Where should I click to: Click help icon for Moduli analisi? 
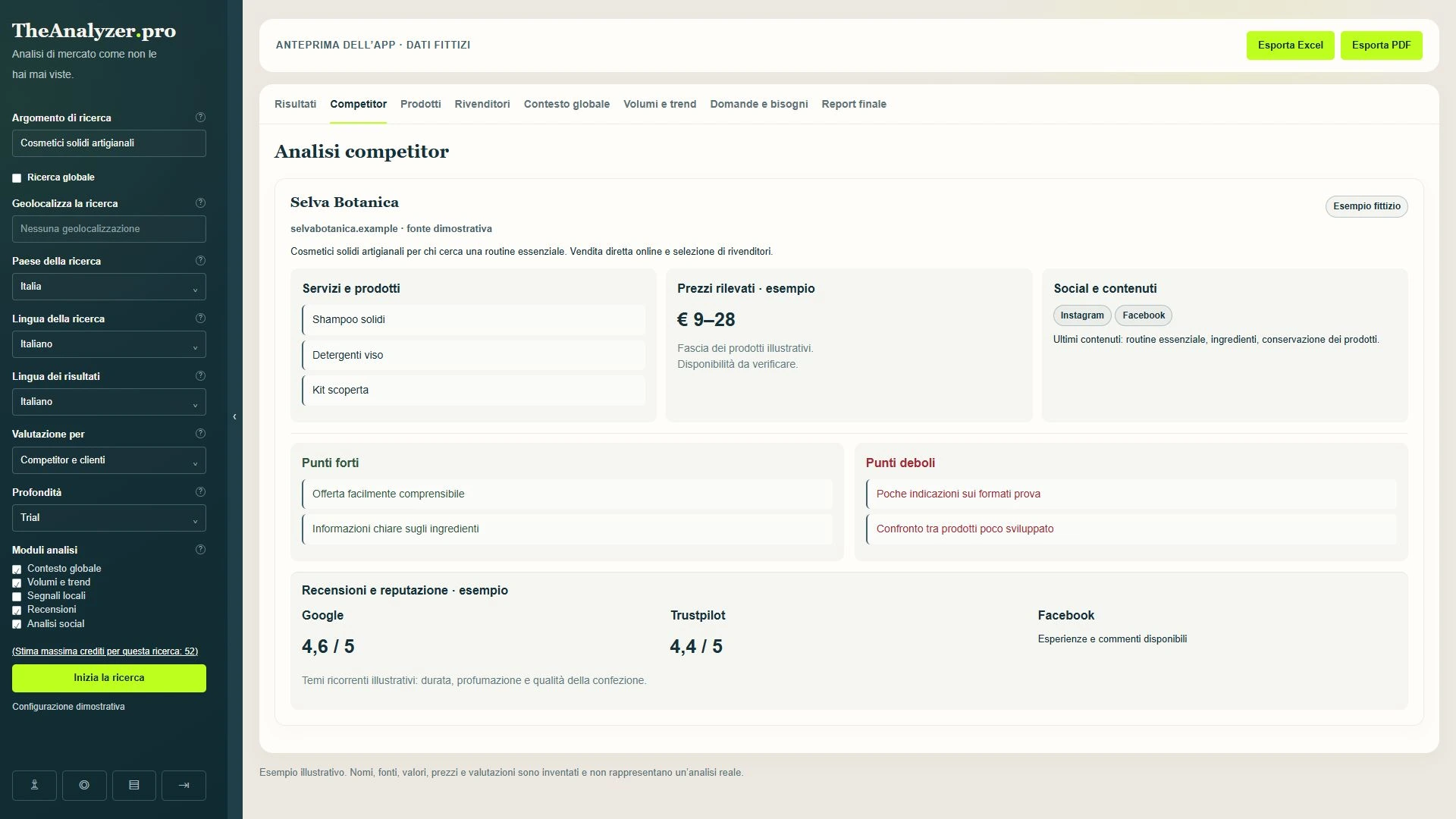200,550
